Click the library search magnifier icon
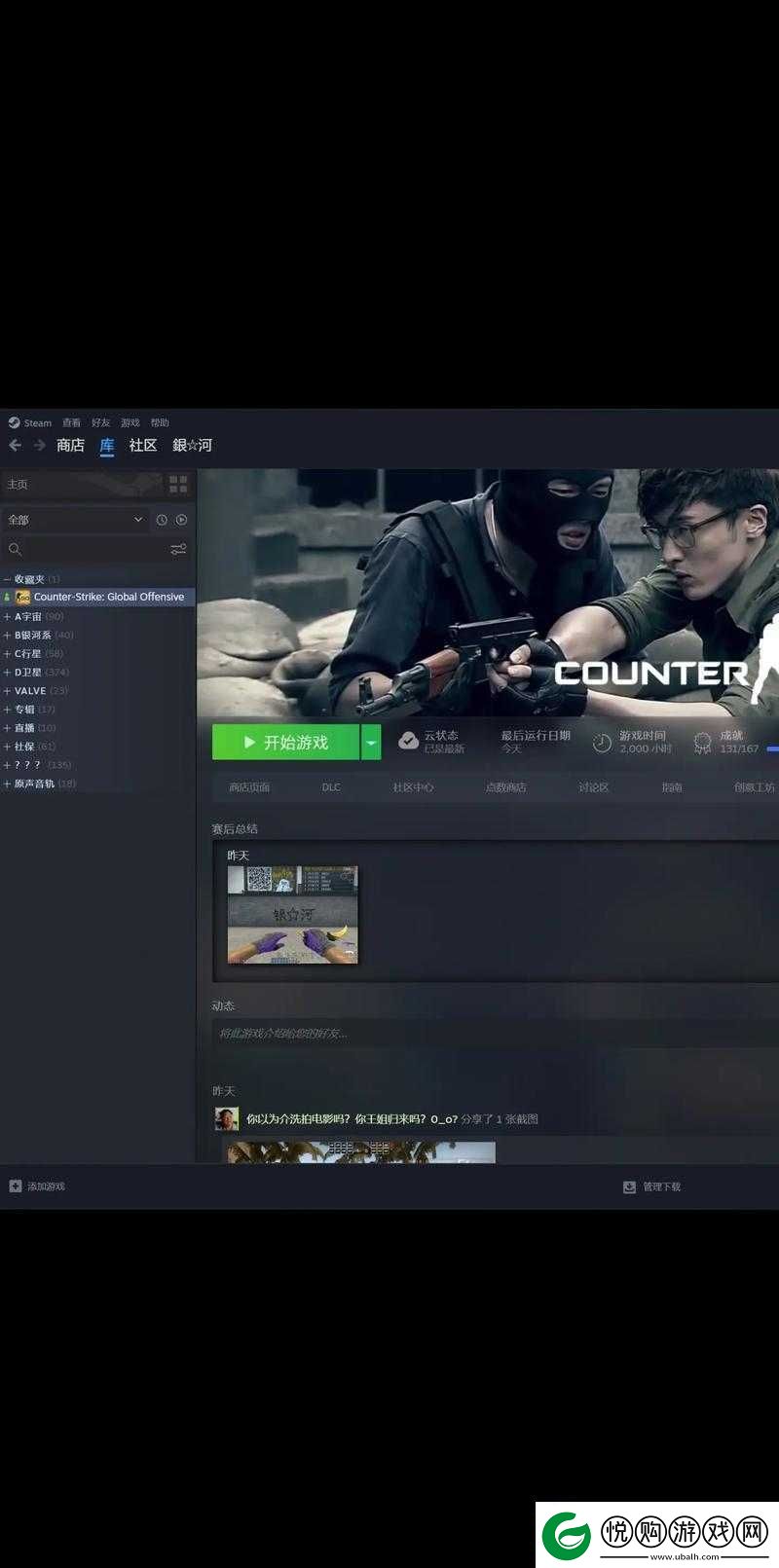This screenshot has width=779, height=1568. pos(15,549)
